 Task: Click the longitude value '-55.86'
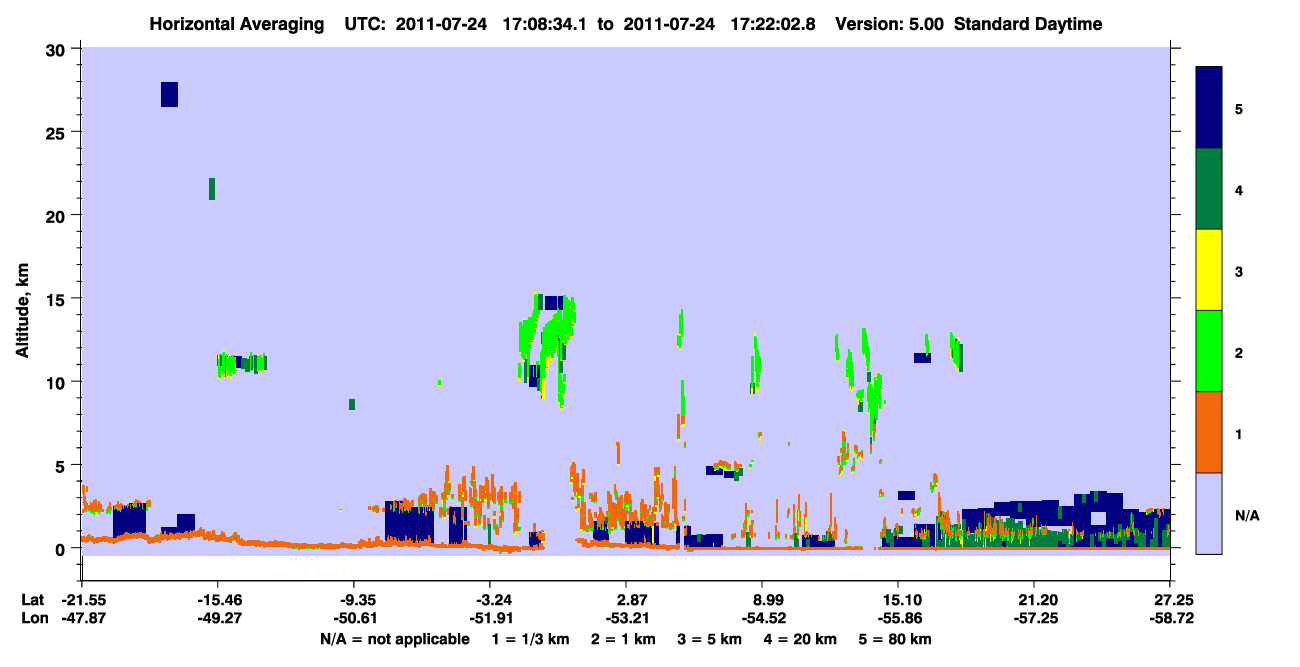[x=898, y=619]
